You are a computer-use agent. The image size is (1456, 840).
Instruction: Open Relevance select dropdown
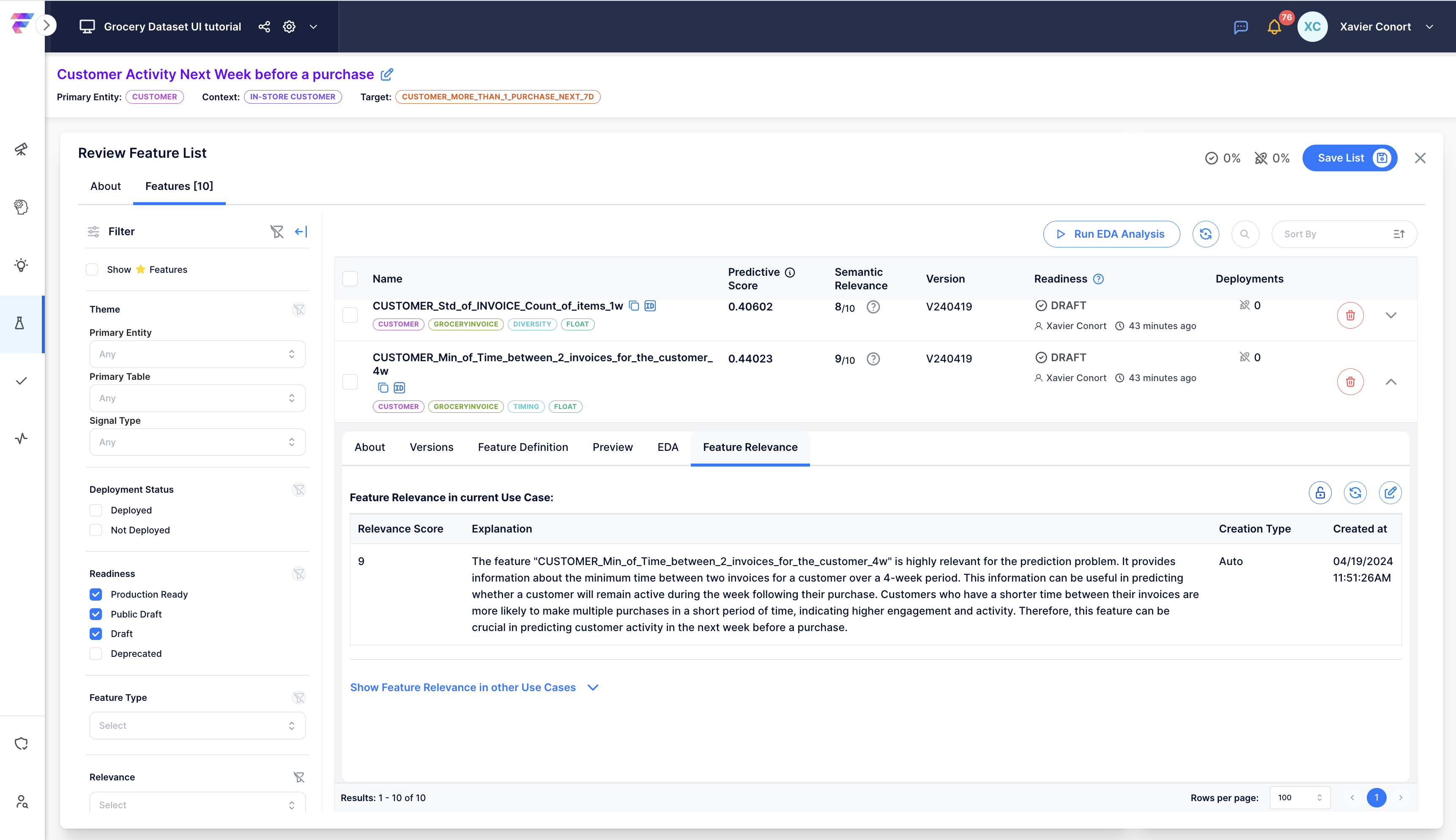click(x=197, y=803)
